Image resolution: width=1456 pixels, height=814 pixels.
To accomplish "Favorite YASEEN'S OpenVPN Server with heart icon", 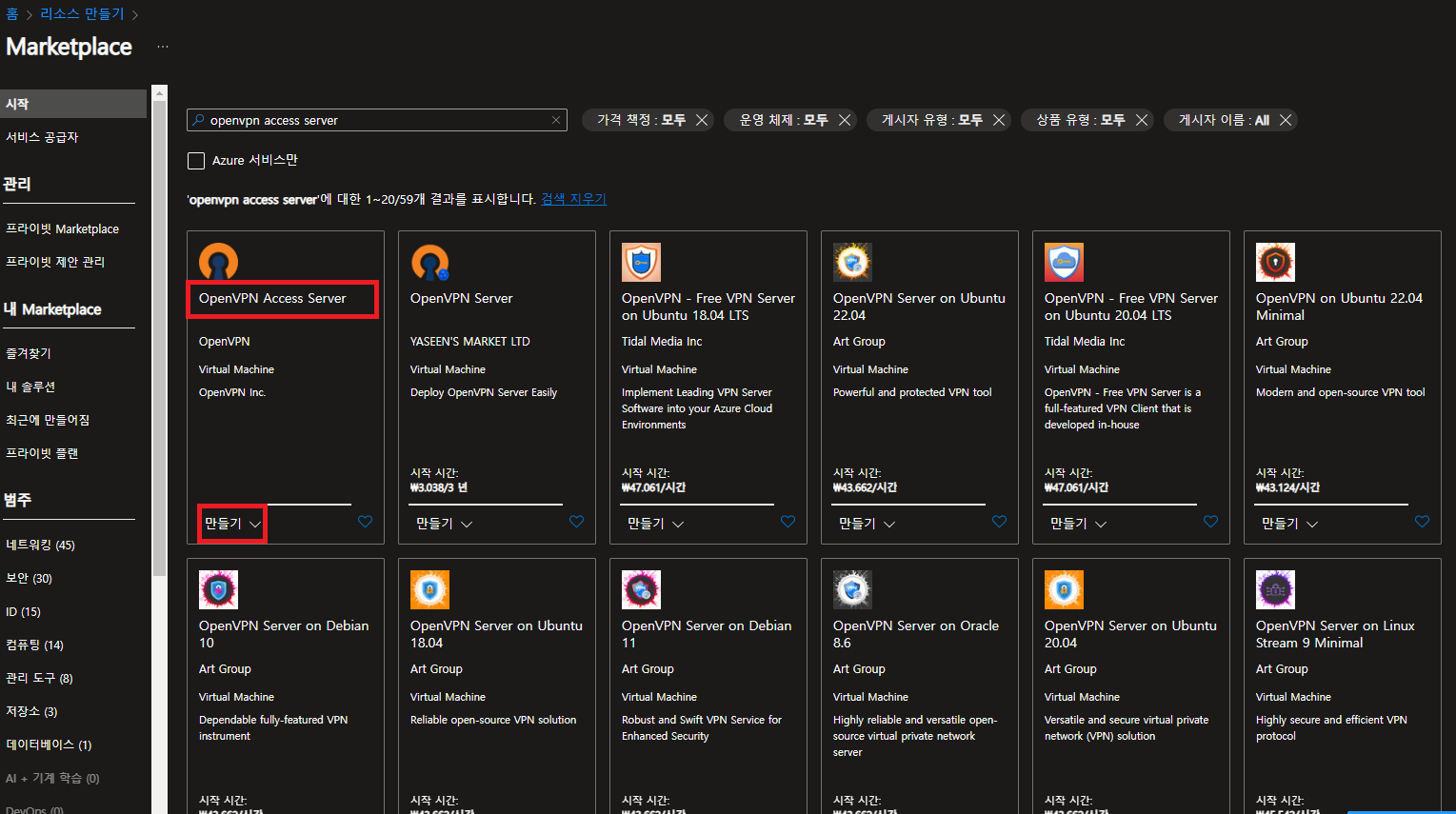I will tap(576, 522).
